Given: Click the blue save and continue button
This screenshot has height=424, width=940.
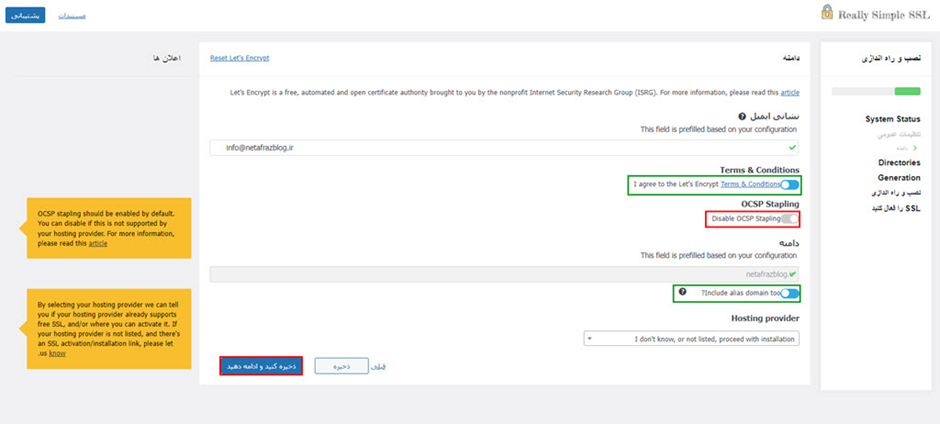Looking at the screenshot, I should tap(261, 366).
